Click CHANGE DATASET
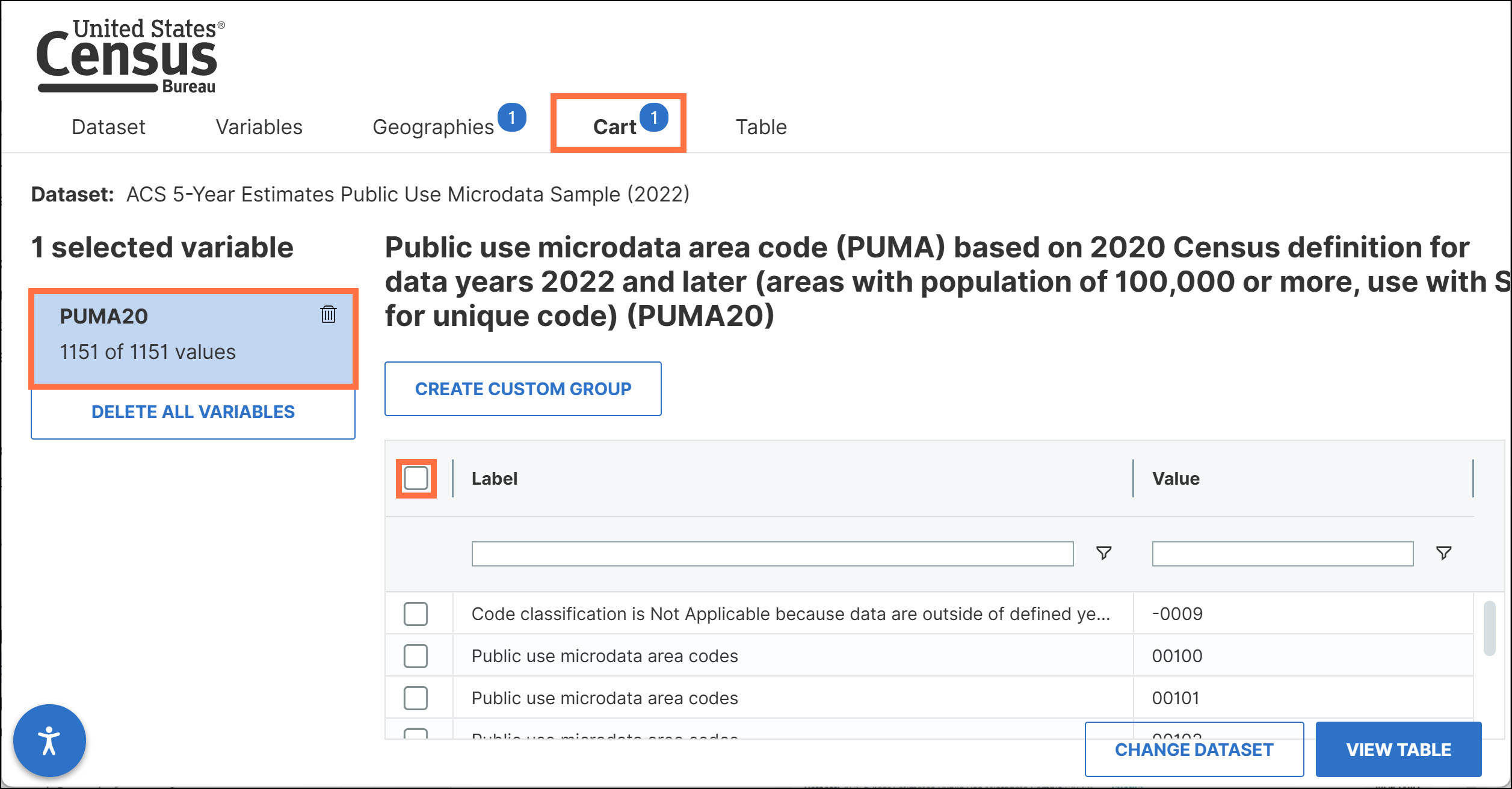Image resolution: width=1512 pixels, height=789 pixels. point(1194,749)
